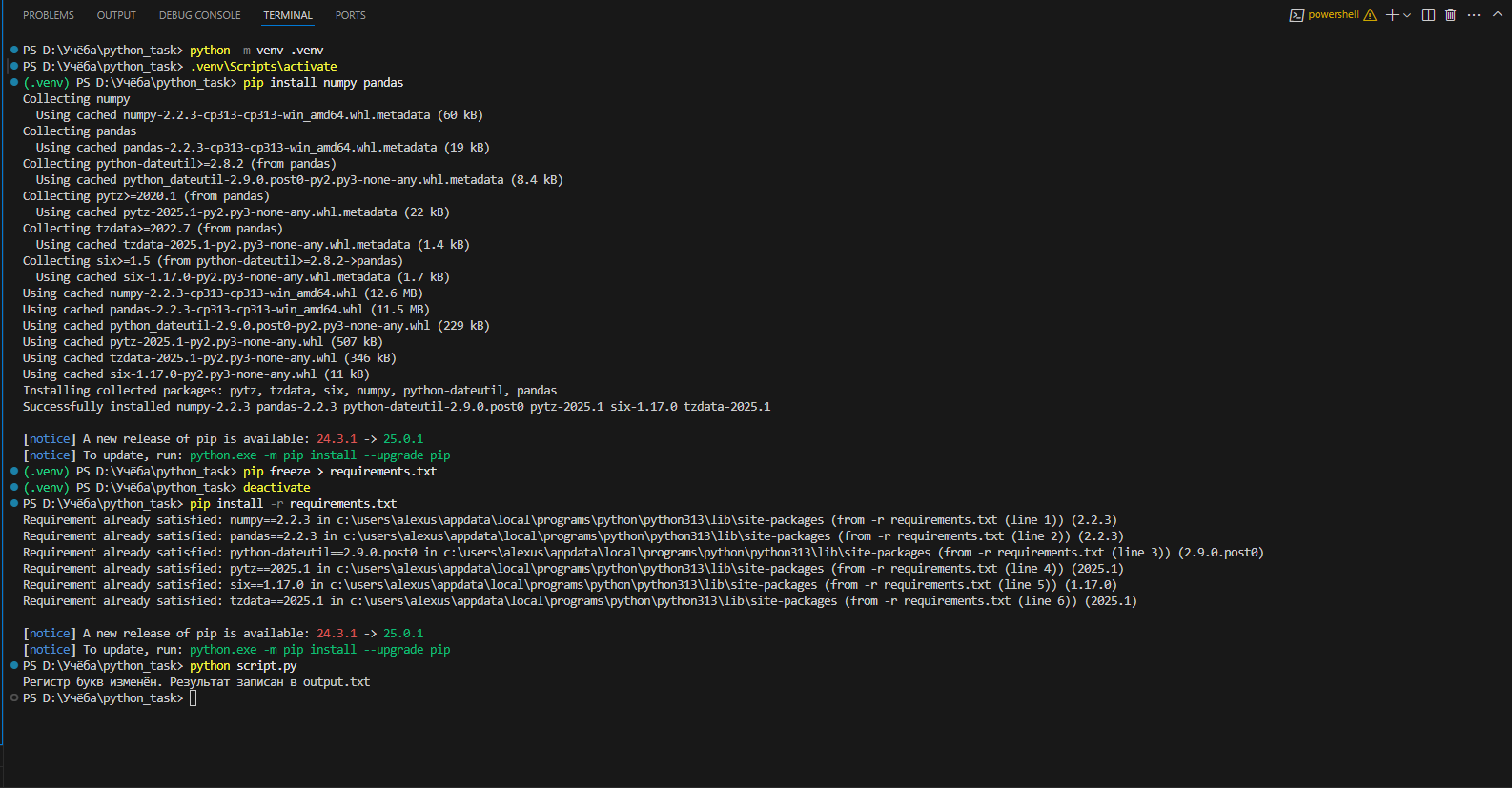Click the yellow warning triangle icon

(1370, 15)
